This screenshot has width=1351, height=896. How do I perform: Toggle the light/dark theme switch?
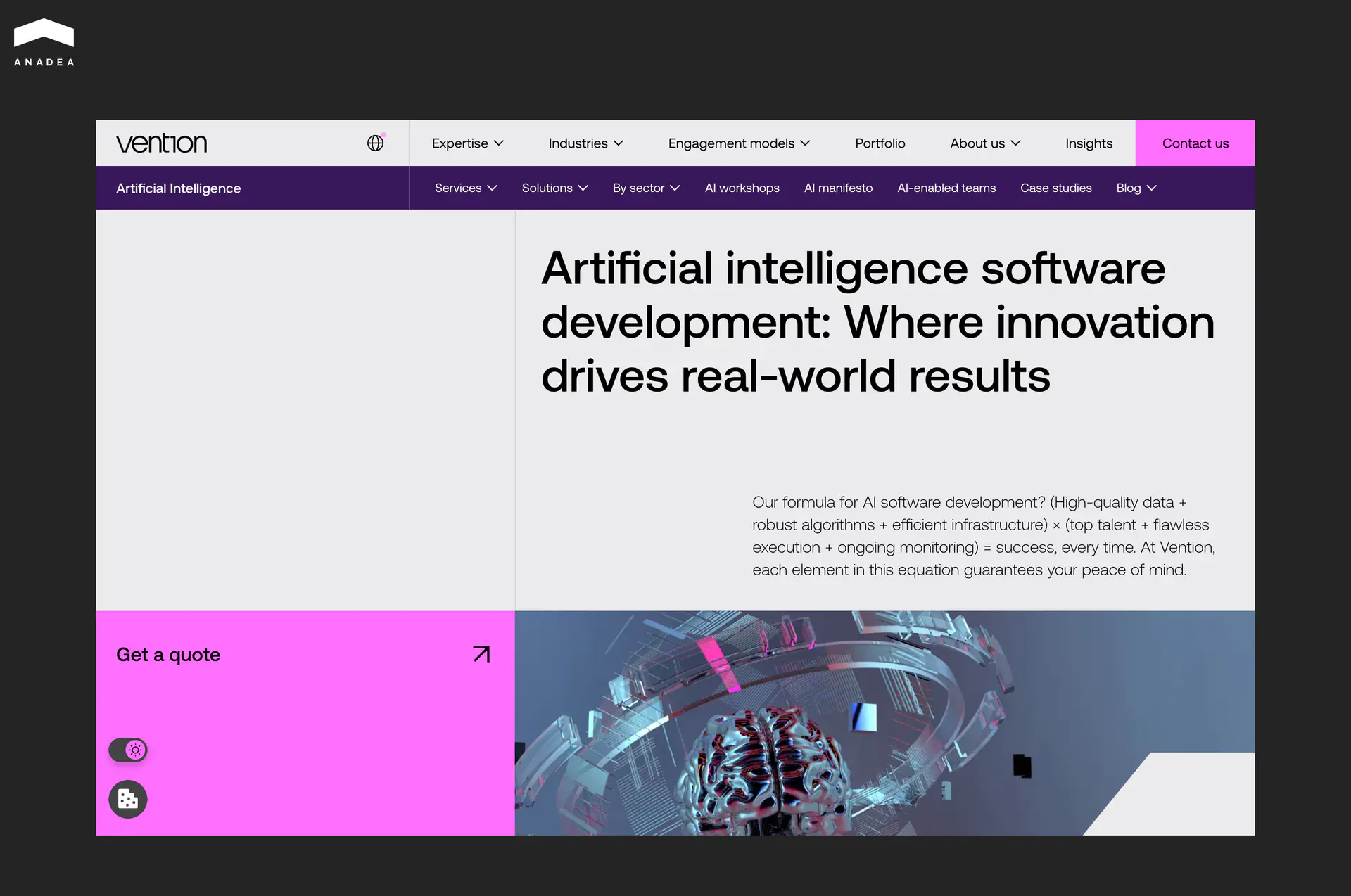tap(128, 750)
